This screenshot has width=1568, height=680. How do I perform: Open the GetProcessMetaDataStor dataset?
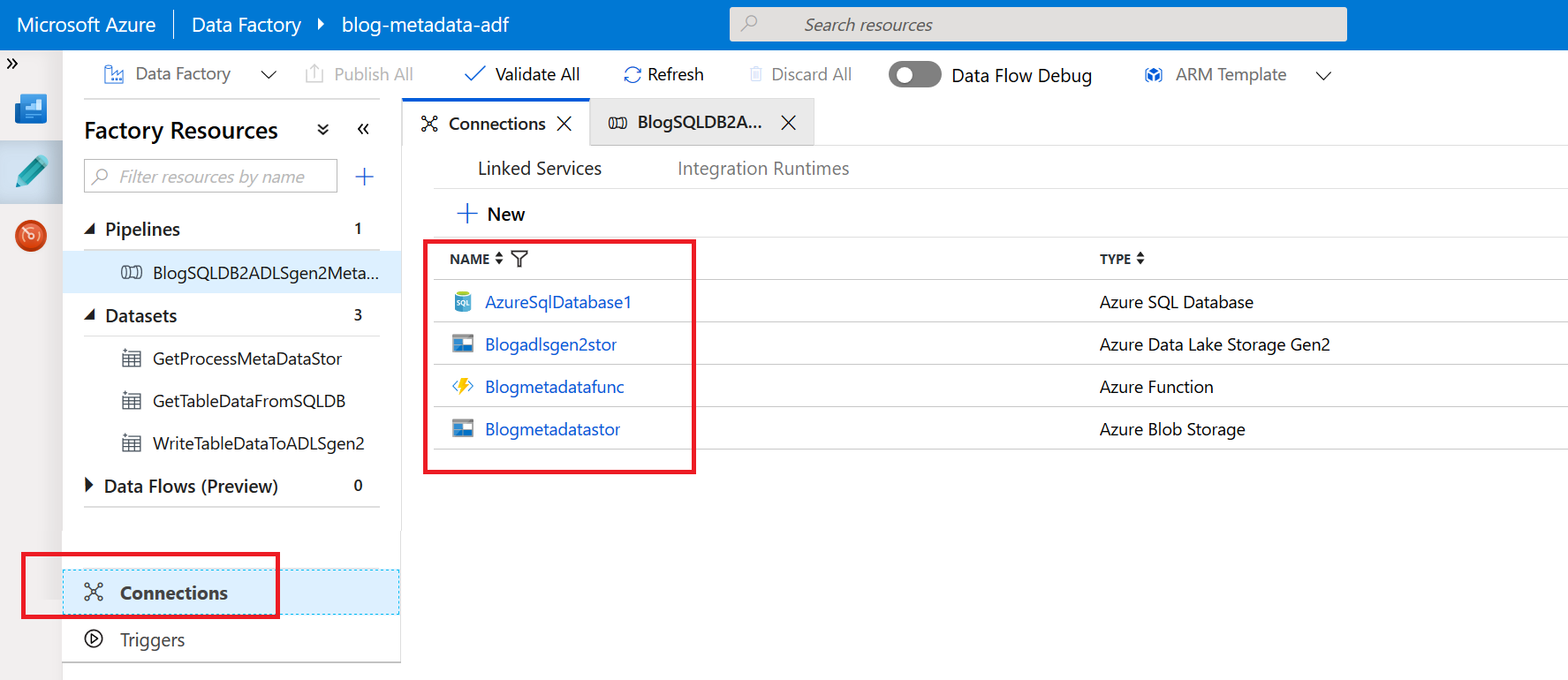(247, 359)
